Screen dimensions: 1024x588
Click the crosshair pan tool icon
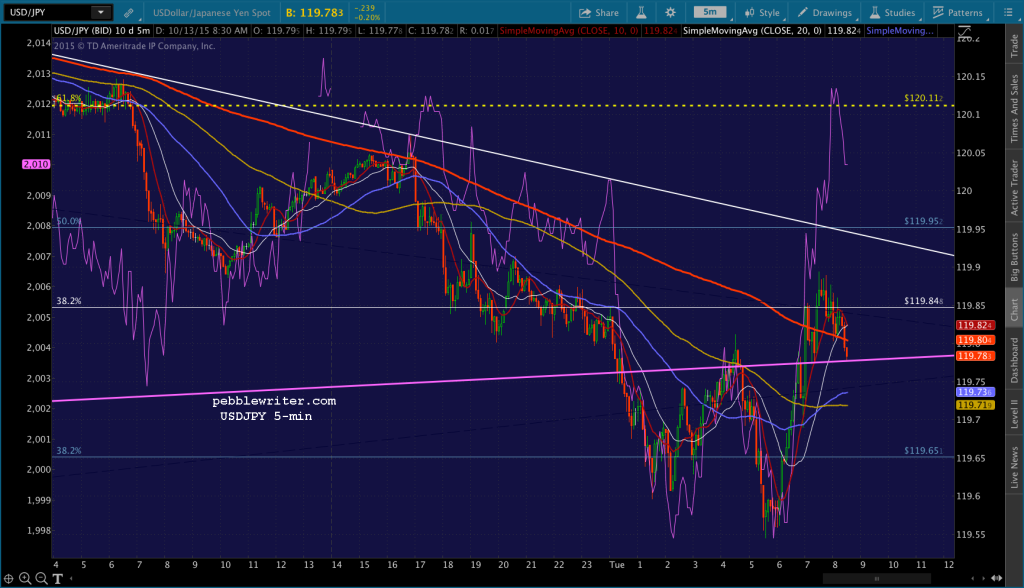pos(8,578)
